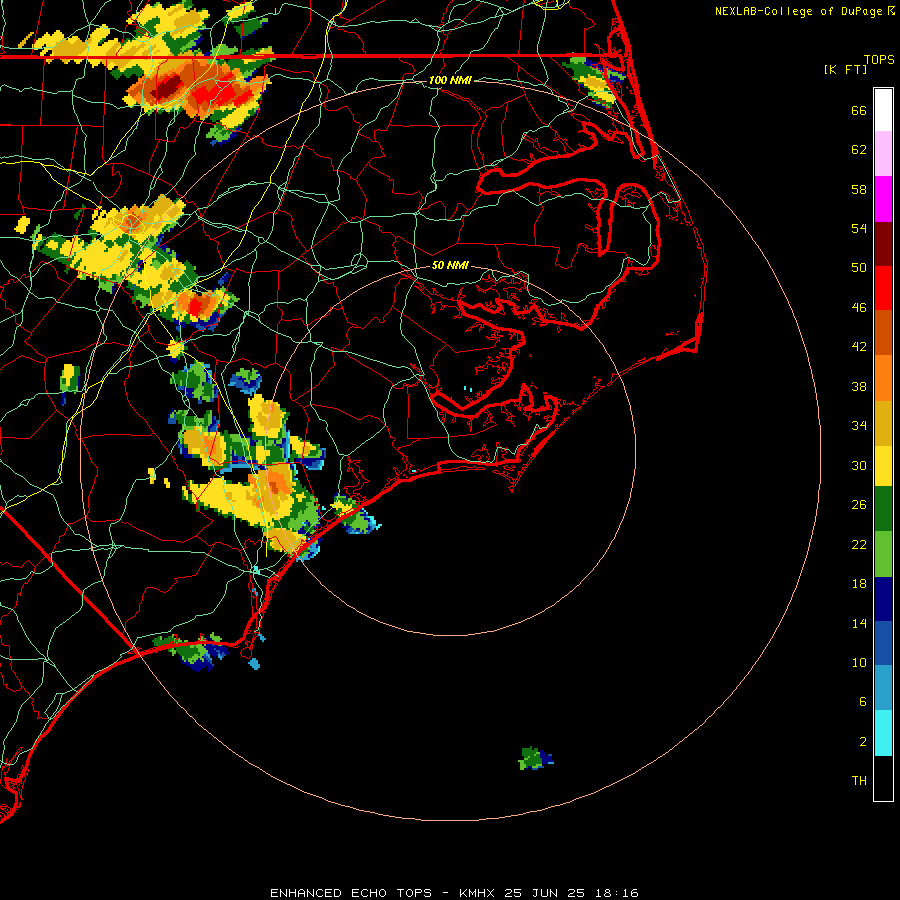This screenshot has width=900, height=900.
Task: Pick the dark orange legend swatch
Action: [883, 333]
